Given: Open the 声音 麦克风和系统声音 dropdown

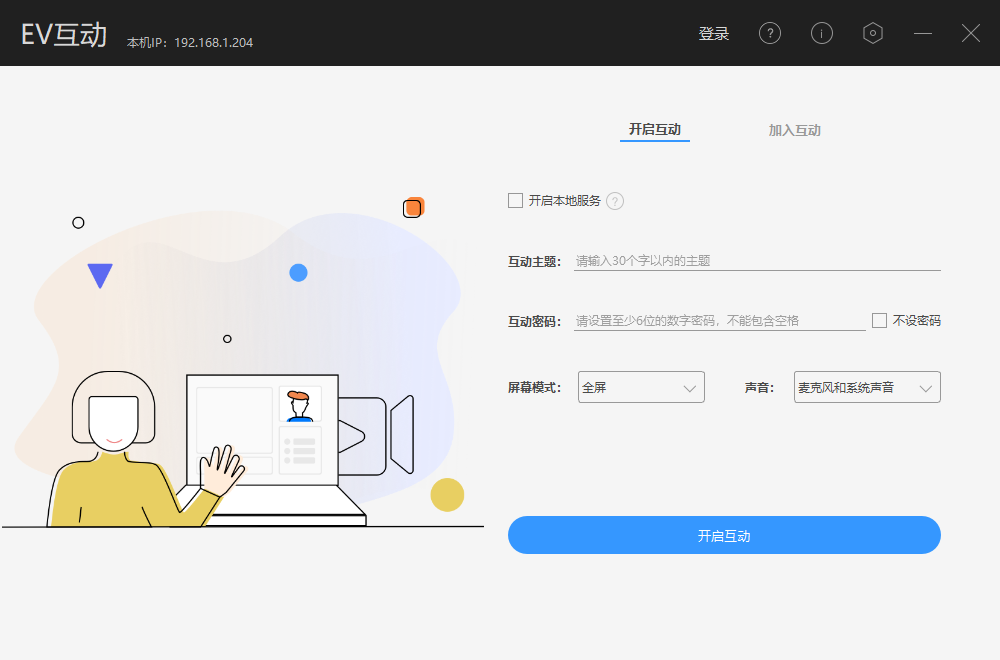Looking at the screenshot, I should [x=867, y=387].
